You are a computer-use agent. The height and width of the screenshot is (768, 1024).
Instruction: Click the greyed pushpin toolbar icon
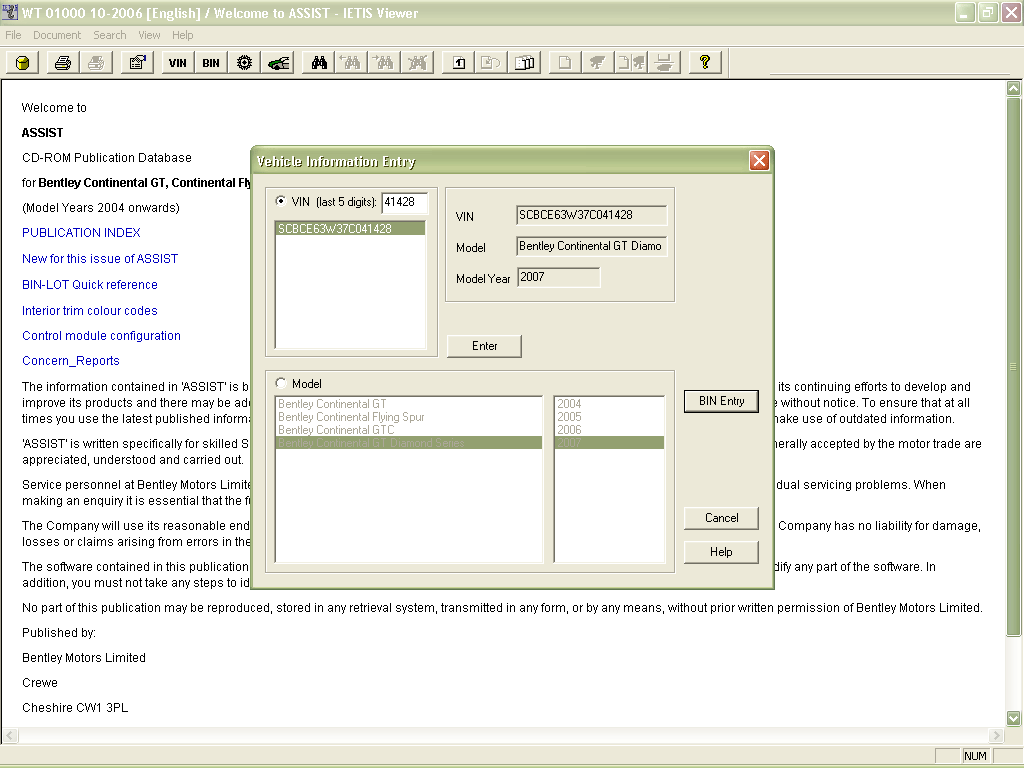(598, 63)
